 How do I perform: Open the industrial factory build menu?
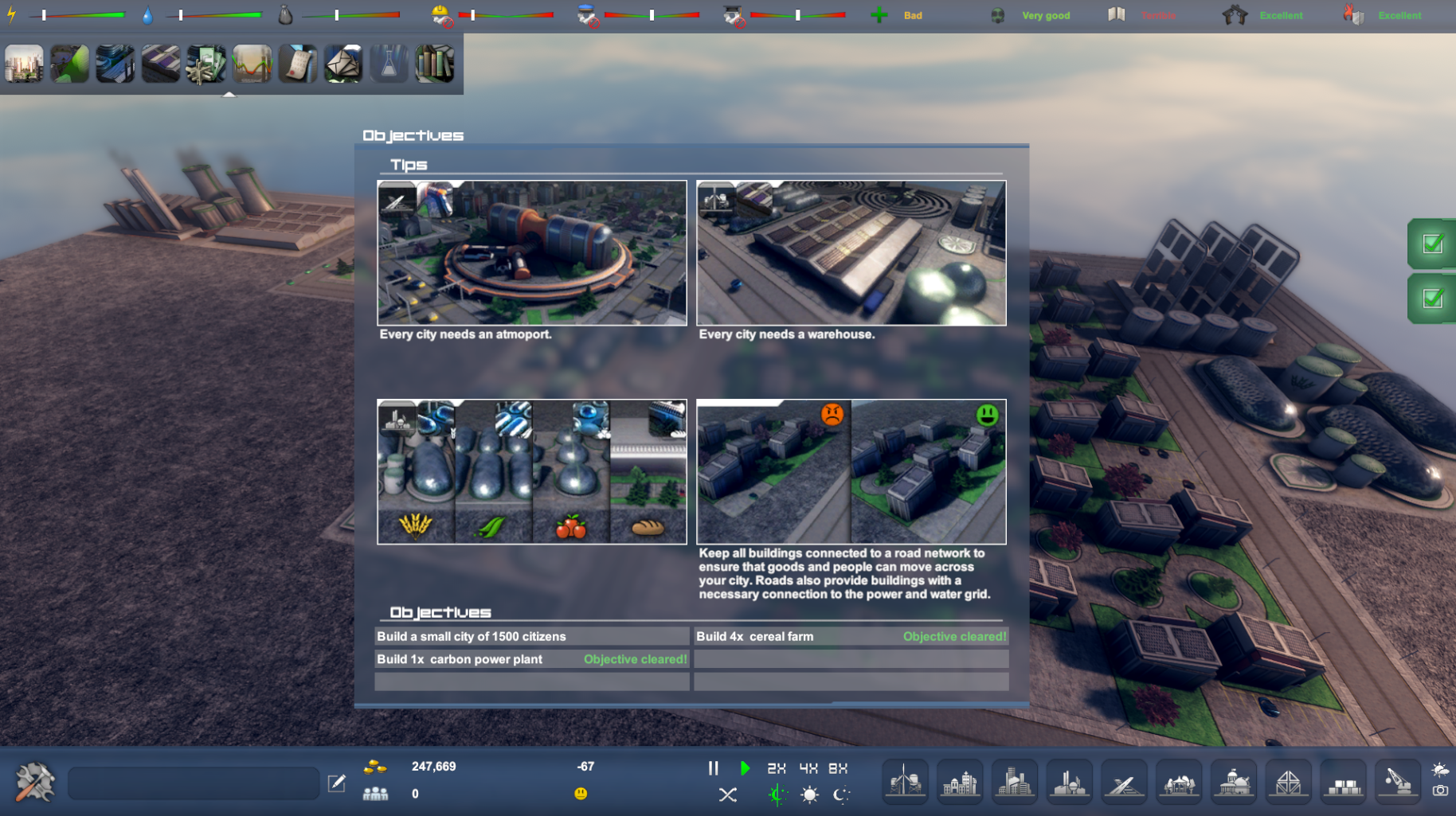[1070, 782]
